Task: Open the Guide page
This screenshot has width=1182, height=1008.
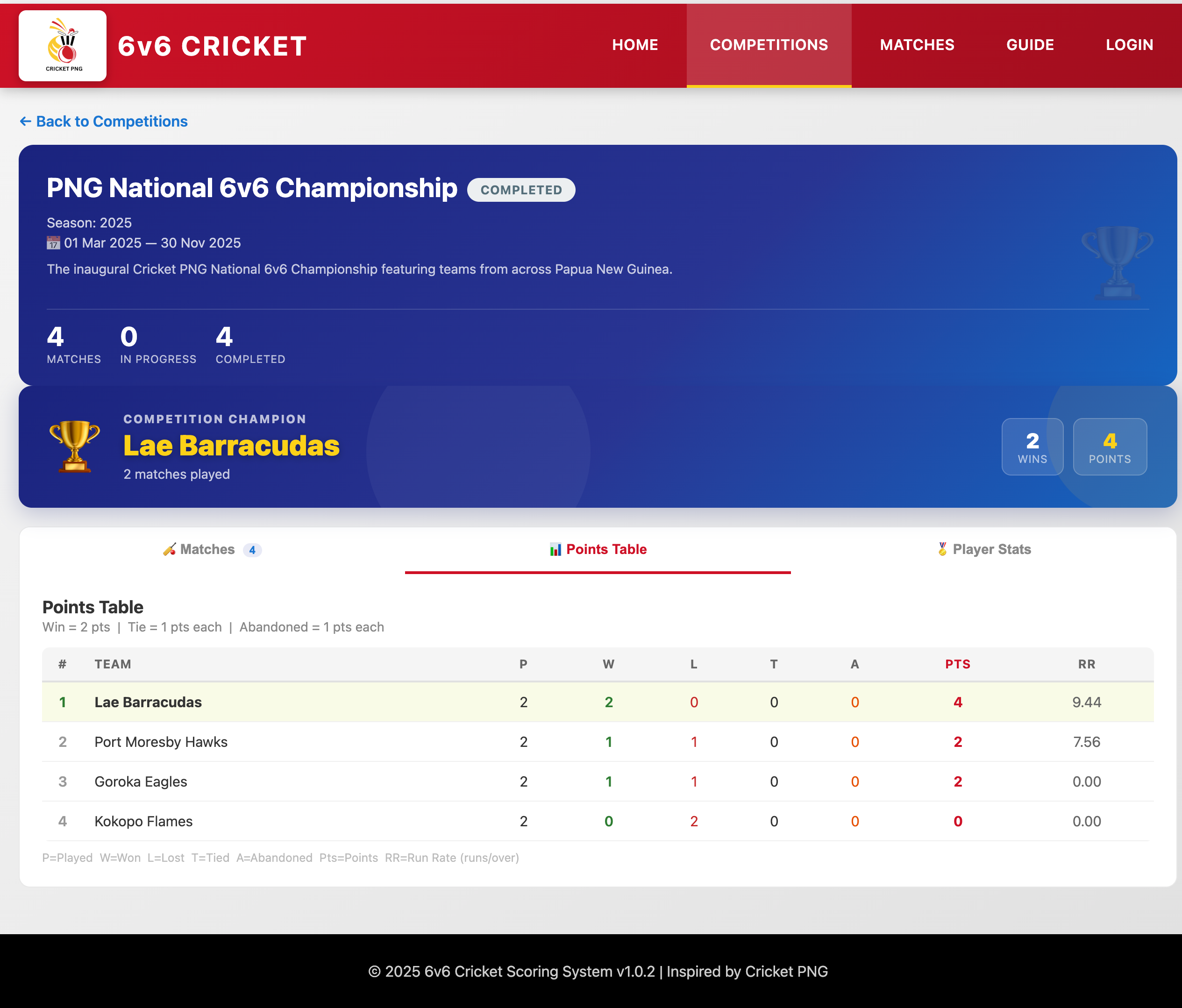Action: tap(1030, 45)
